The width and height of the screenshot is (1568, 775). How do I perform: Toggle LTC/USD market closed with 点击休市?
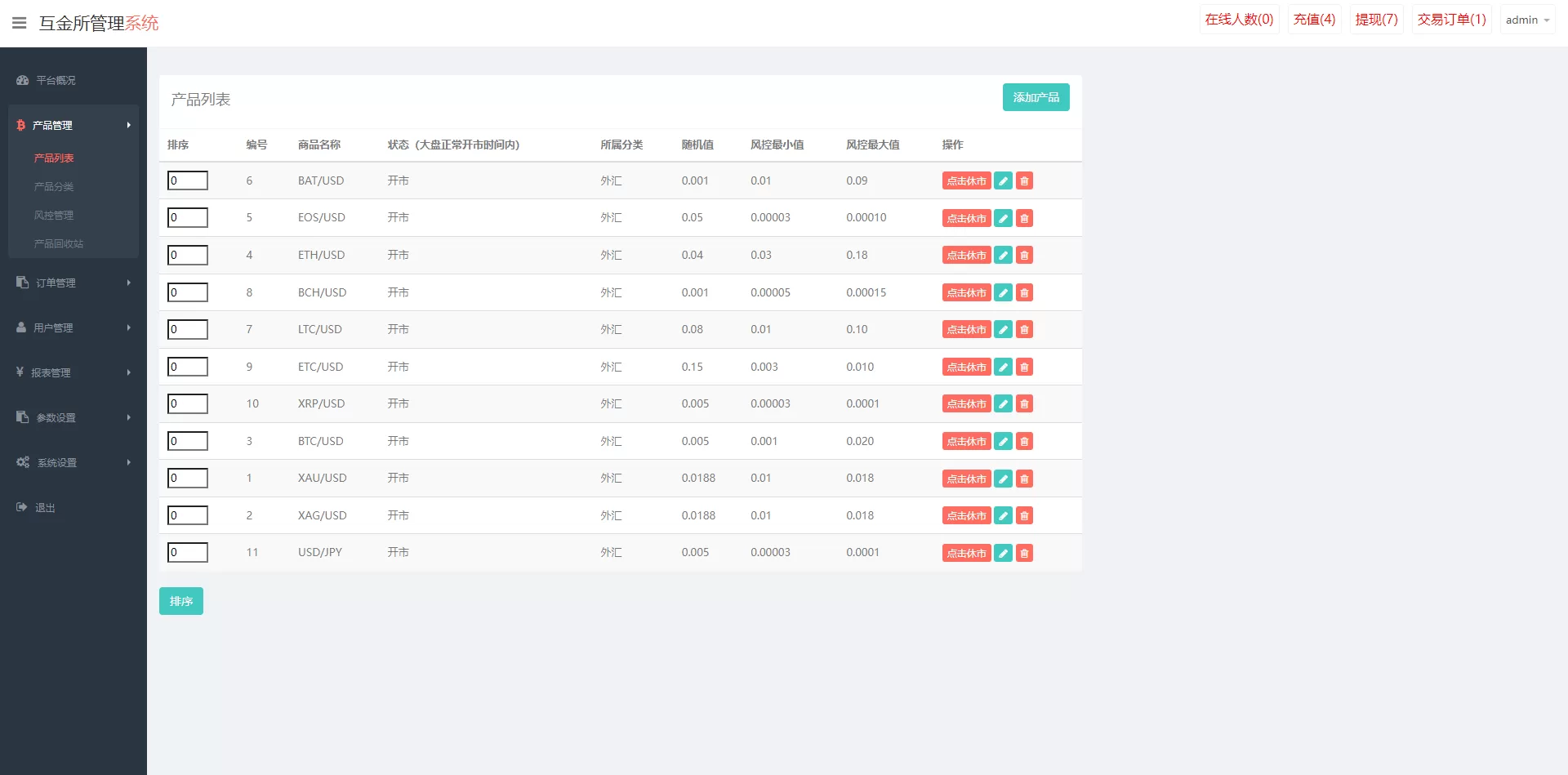click(x=966, y=330)
